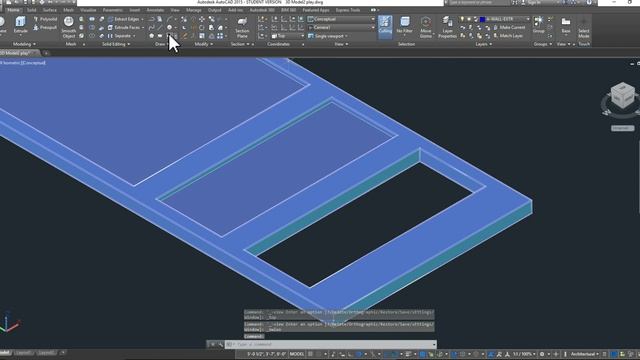640x360 pixels.
Task: Open the Visualize ribbon tab
Action: coord(88,10)
